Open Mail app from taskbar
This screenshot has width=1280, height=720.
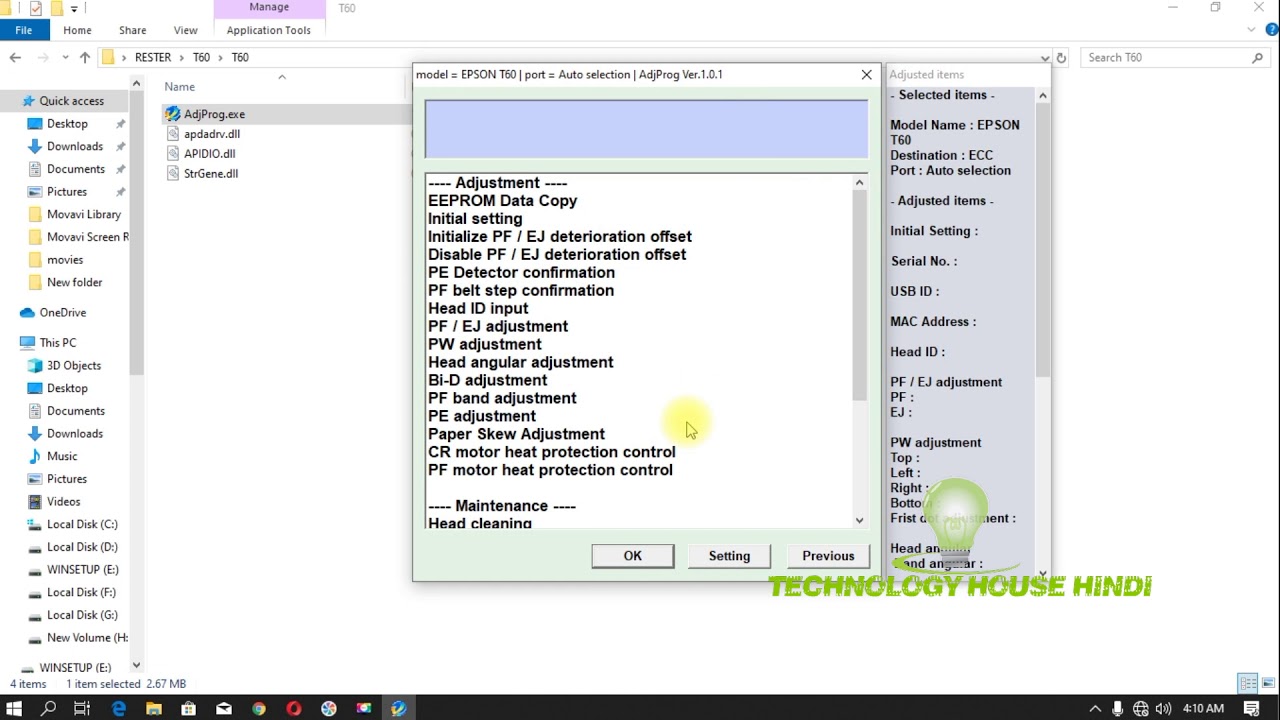224,708
